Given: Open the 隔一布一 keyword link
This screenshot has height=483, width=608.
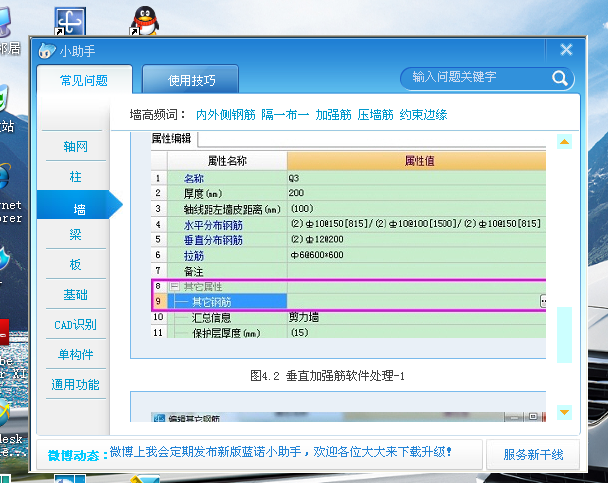Looking at the screenshot, I should [285, 115].
